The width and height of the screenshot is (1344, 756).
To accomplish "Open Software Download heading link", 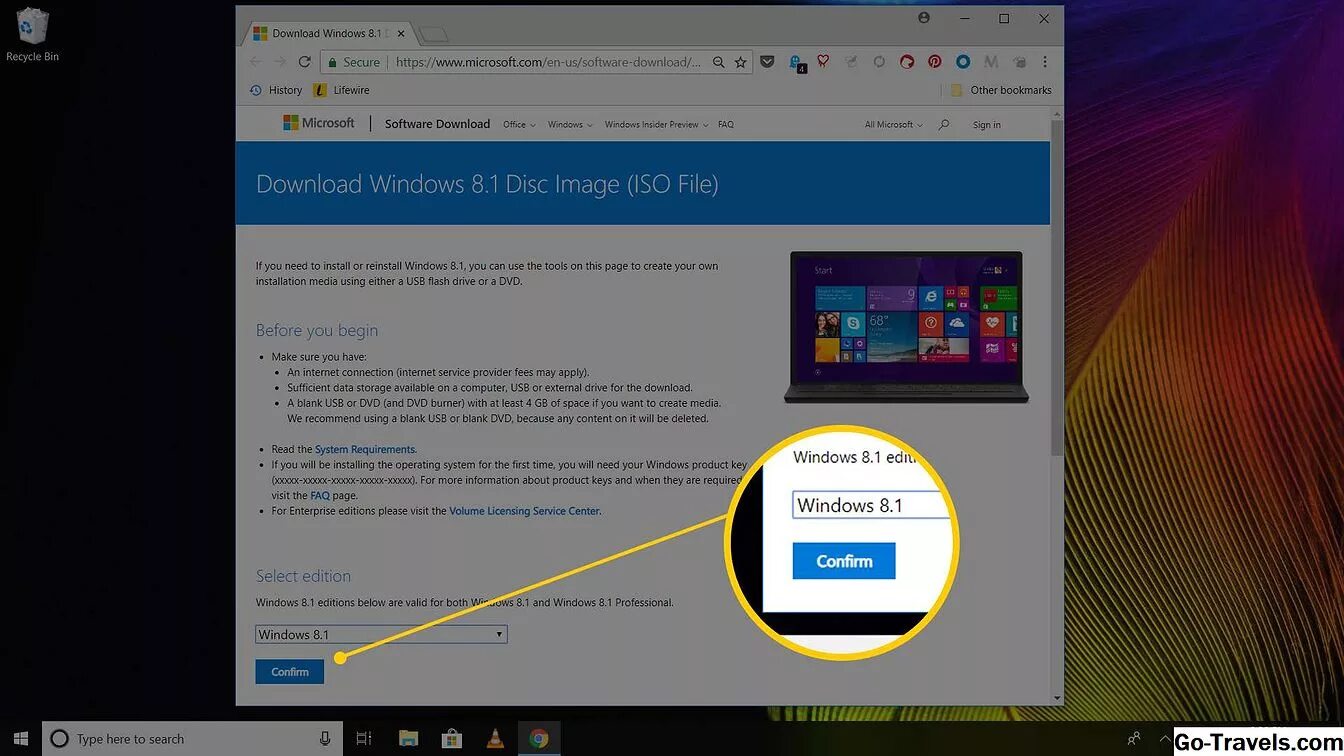I will (437, 124).
